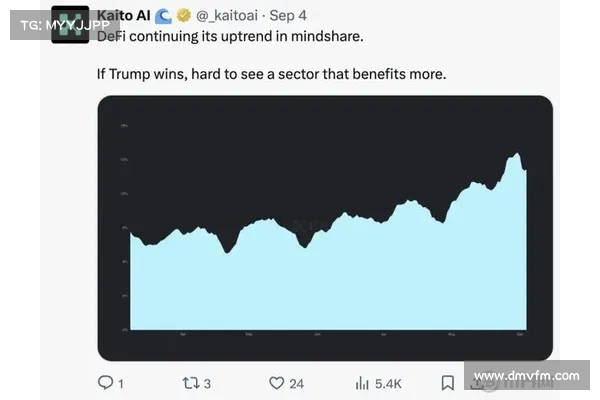Click the crescent moon badge beside Kaito AI
The width and height of the screenshot is (600, 400).
coord(162,16)
